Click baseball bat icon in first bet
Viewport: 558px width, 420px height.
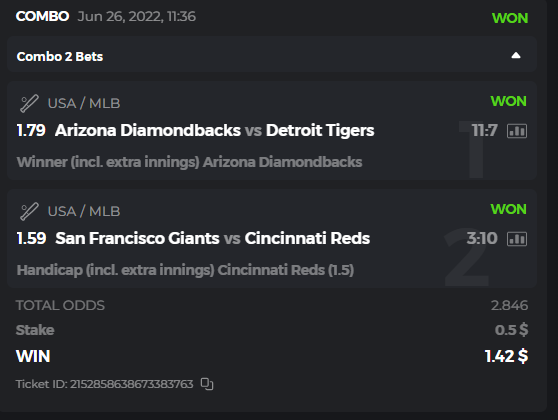(29, 104)
